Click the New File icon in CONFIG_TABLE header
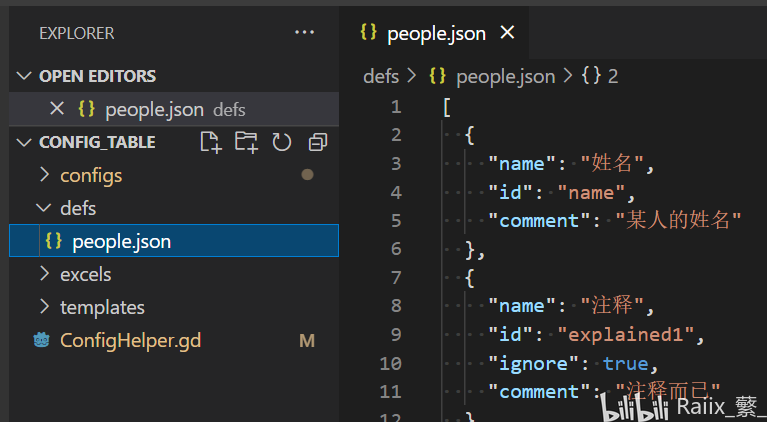The height and width of the screenshot is (422, 767). 211,142
